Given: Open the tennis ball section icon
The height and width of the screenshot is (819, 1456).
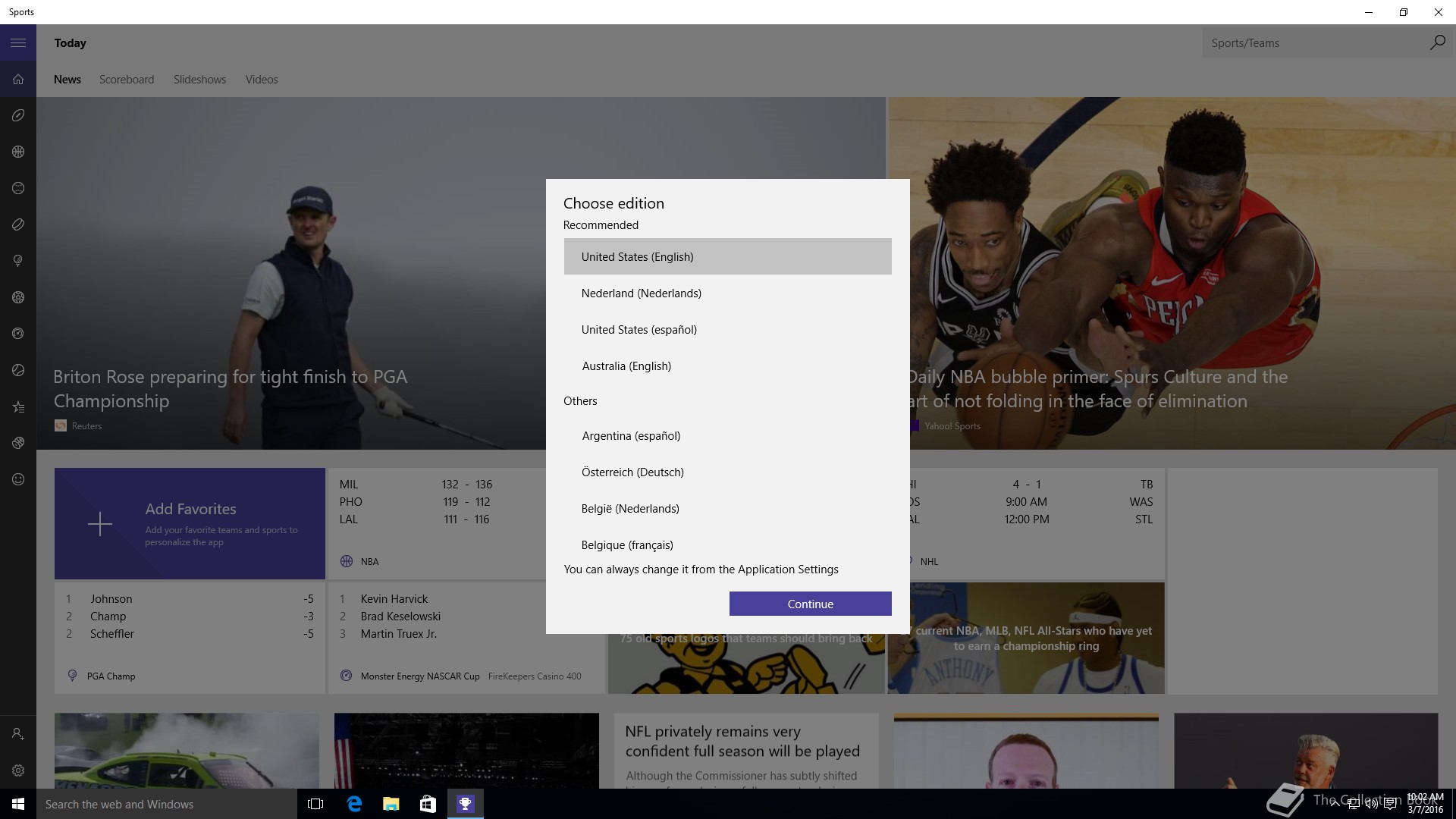Looking at the screenshot, I should (18, 370).
